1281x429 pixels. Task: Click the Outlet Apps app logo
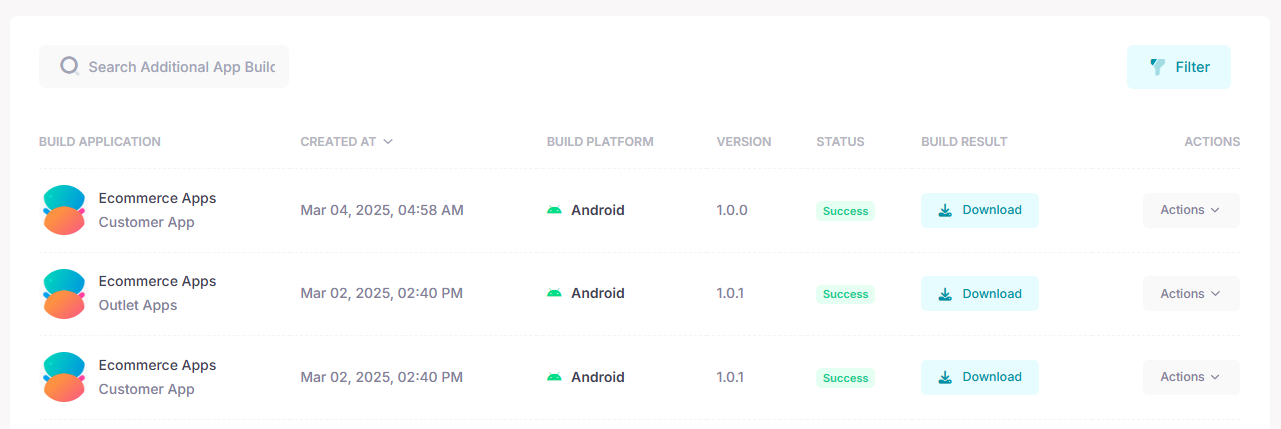pyautogui.click(x=64, y=294)
